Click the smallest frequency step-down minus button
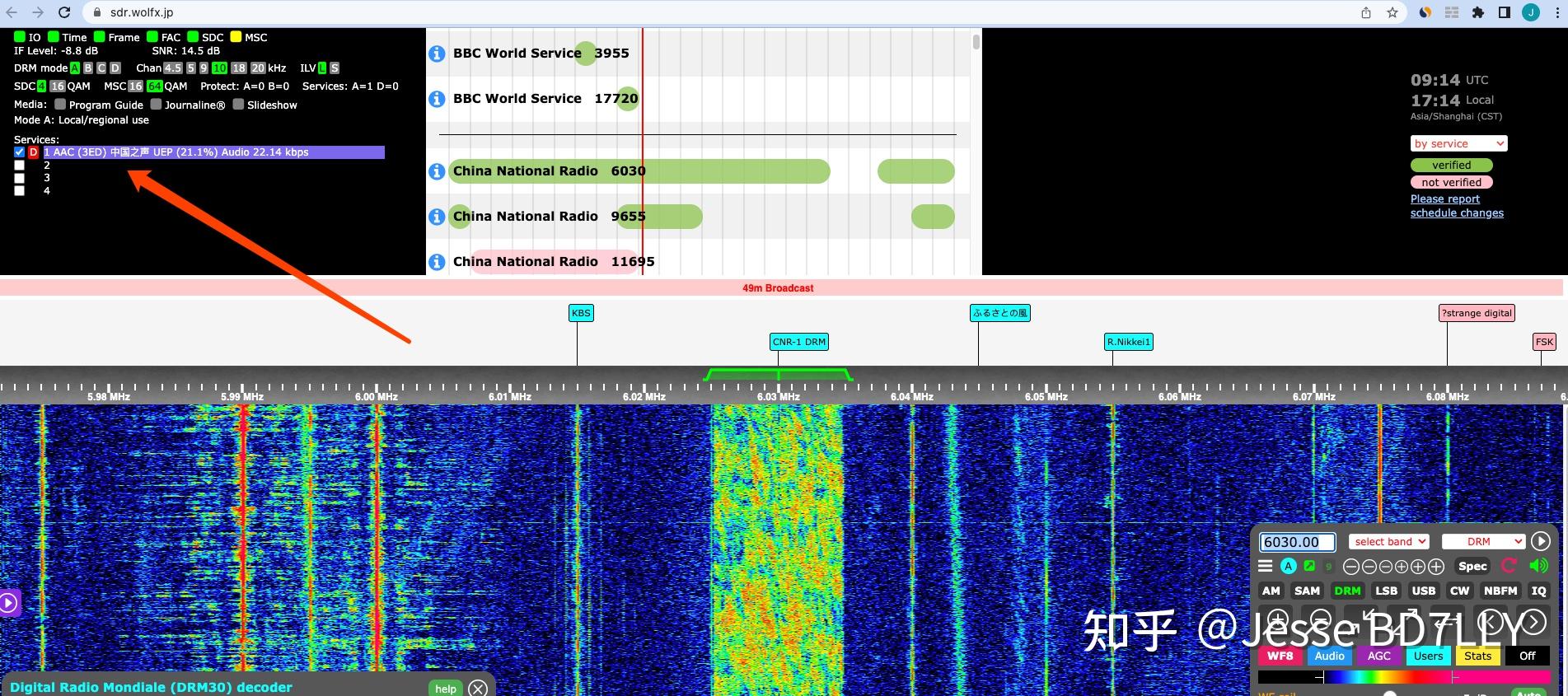This screenshot has height=696, width=1568. [x=1387, y=567]
